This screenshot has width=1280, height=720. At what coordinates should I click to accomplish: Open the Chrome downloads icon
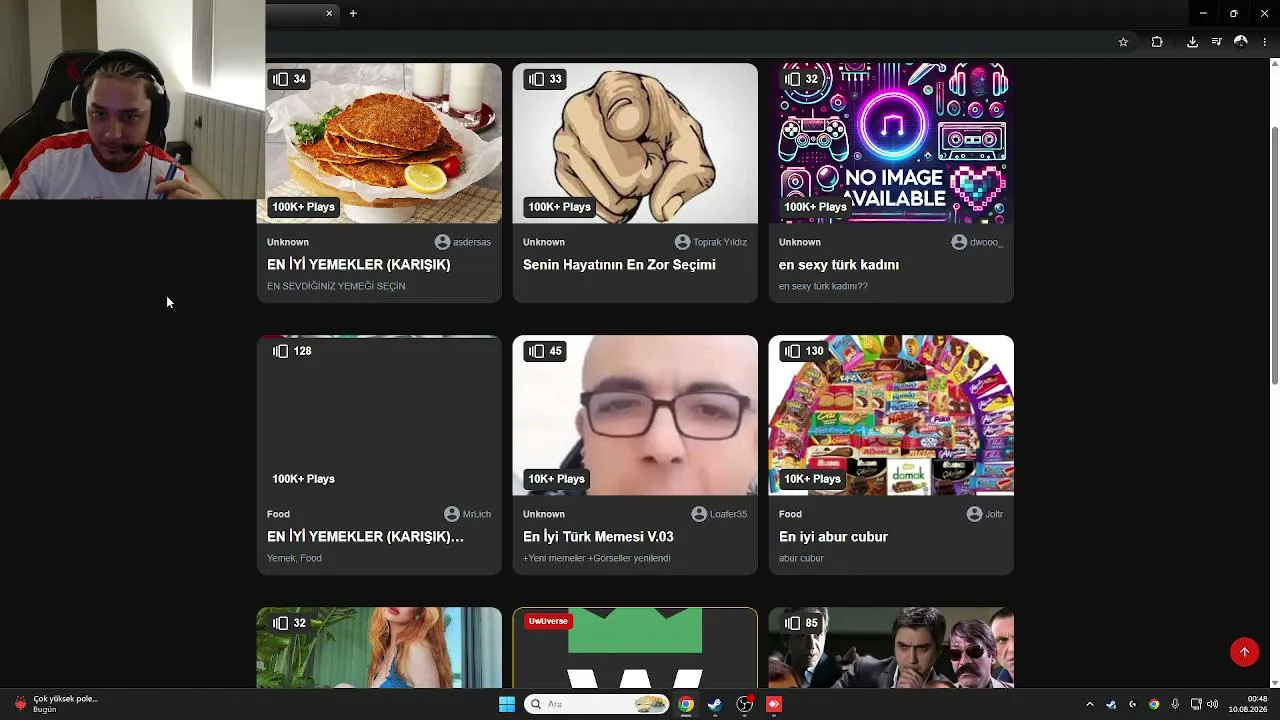pyautogui.click(x=1192, y=42)
